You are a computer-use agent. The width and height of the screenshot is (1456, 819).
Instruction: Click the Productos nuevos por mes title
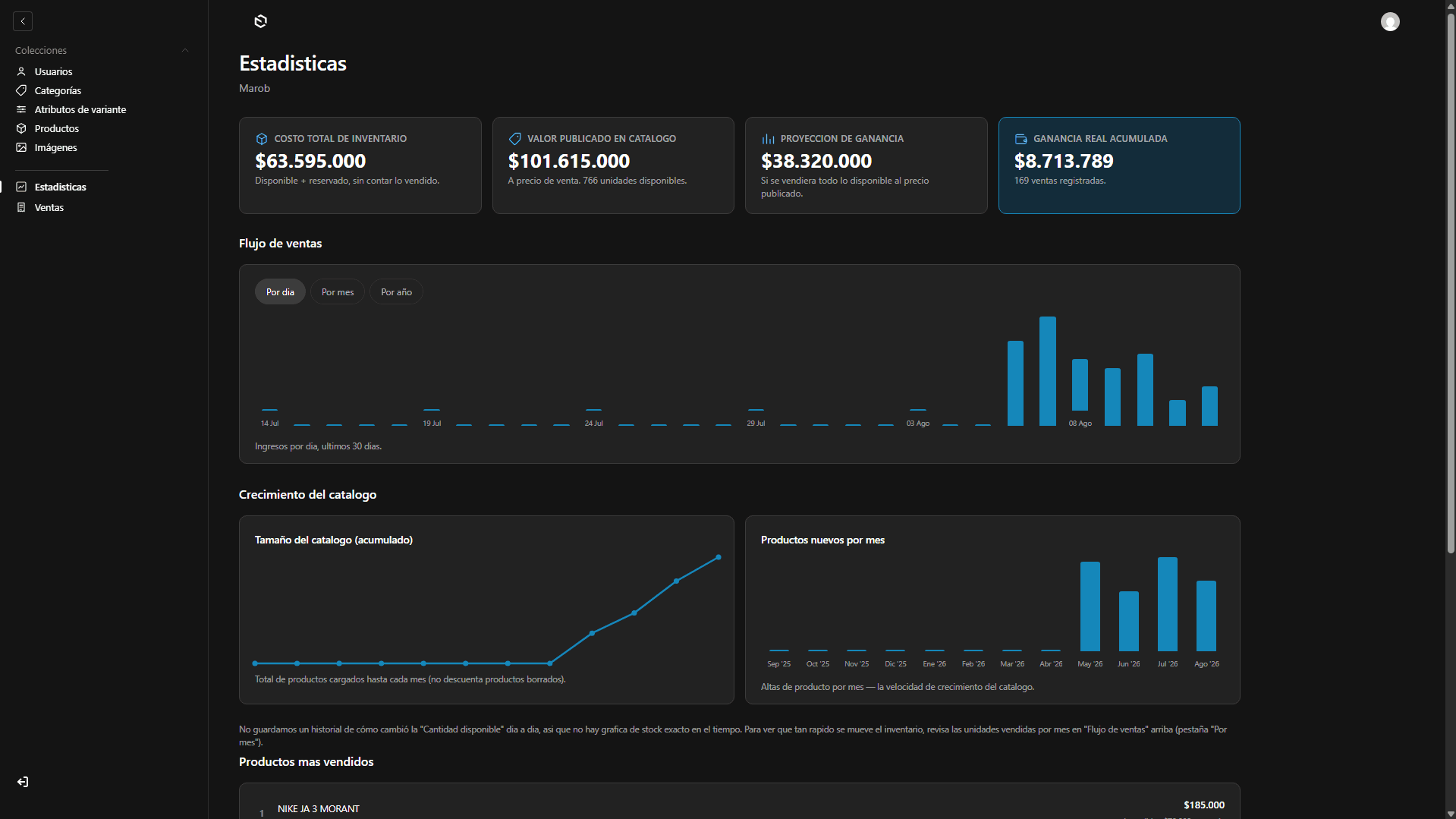(x=823, y=540)
